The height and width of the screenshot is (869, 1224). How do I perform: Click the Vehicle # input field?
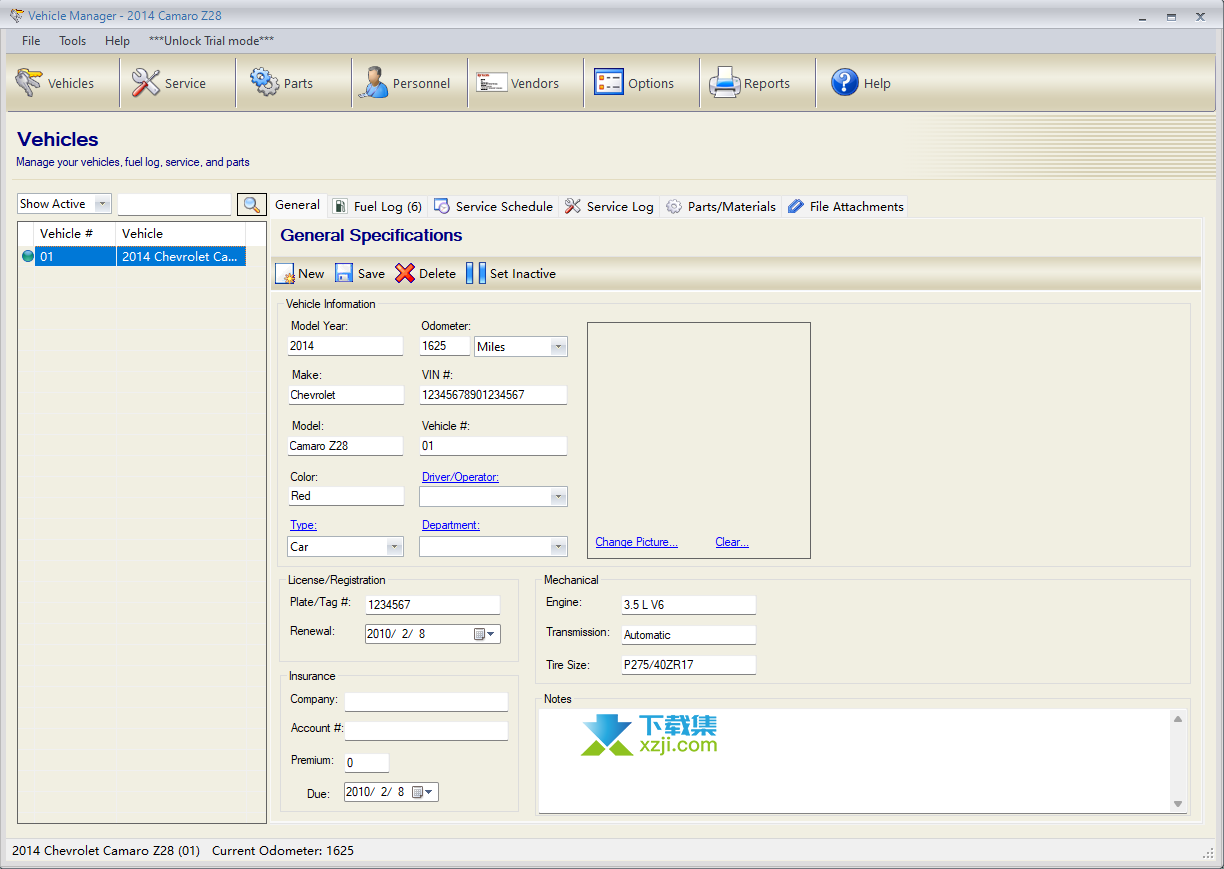[x=493, y=446]
